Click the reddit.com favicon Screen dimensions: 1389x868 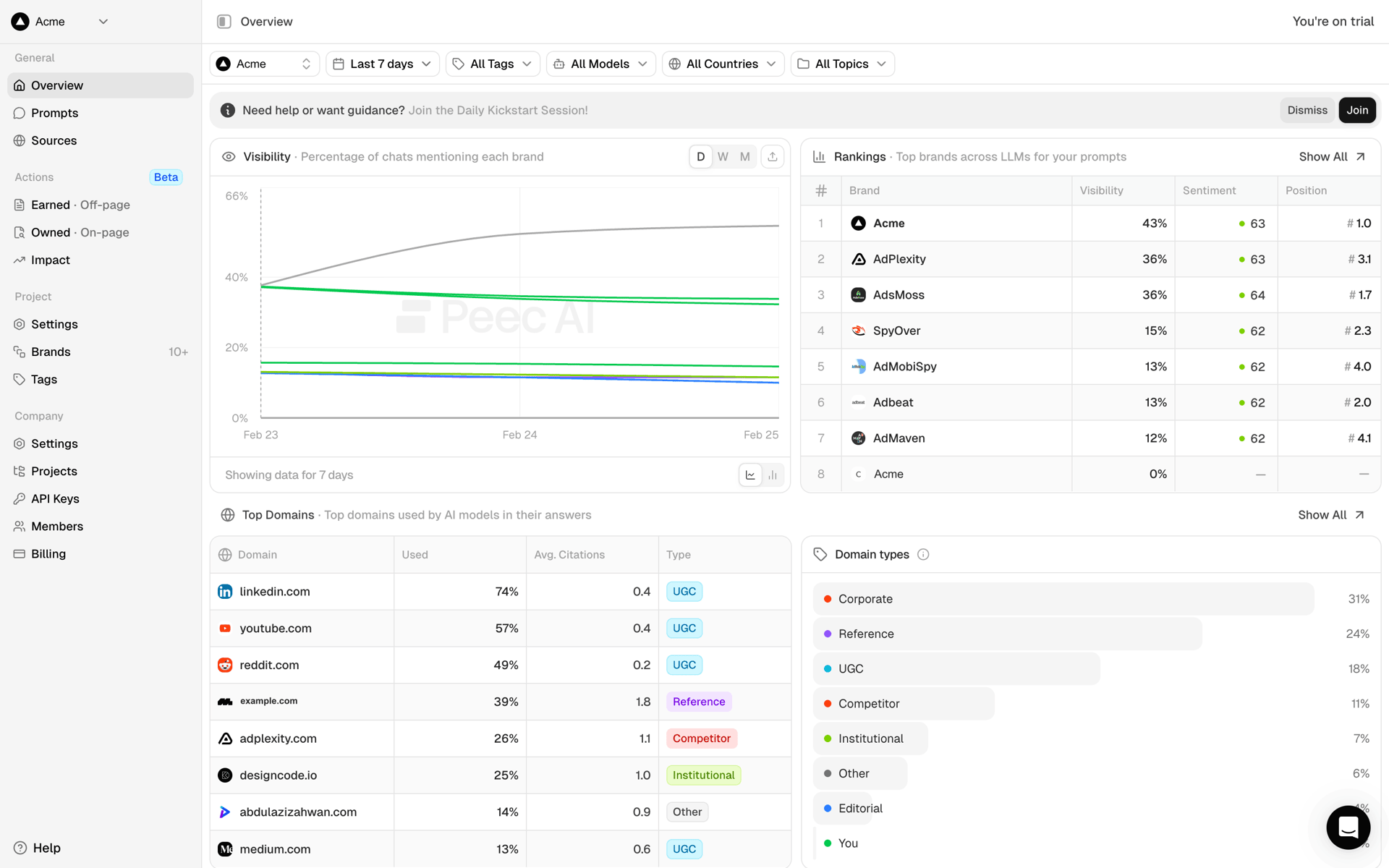[225, 665]
